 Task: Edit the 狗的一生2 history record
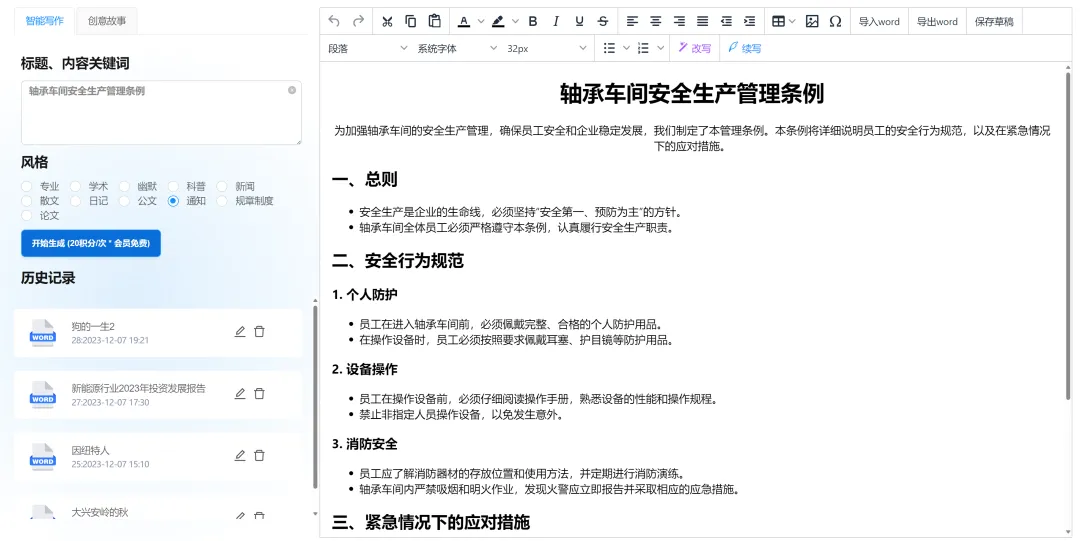pyautogui.click(x=240, y=331)
